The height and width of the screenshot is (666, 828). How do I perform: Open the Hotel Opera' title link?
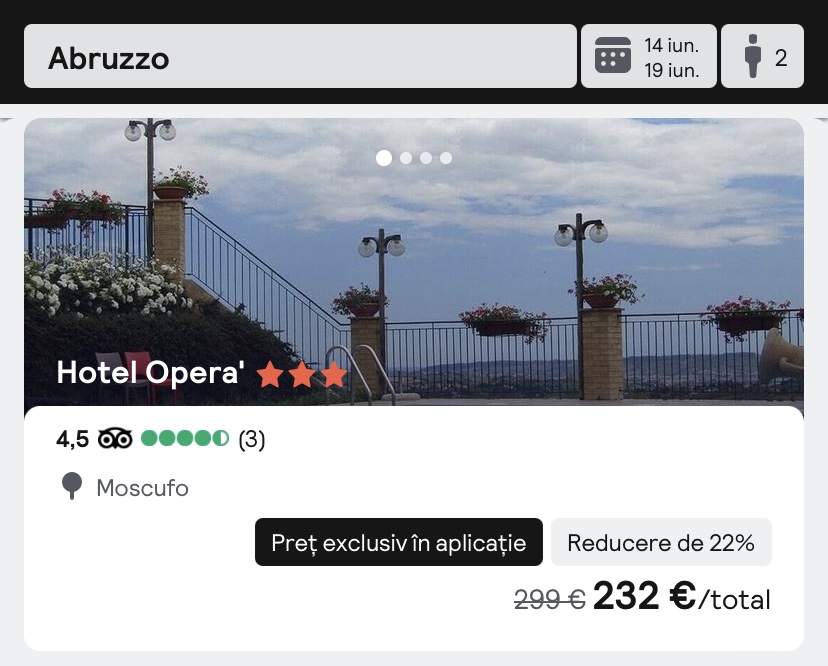(150, 373)
